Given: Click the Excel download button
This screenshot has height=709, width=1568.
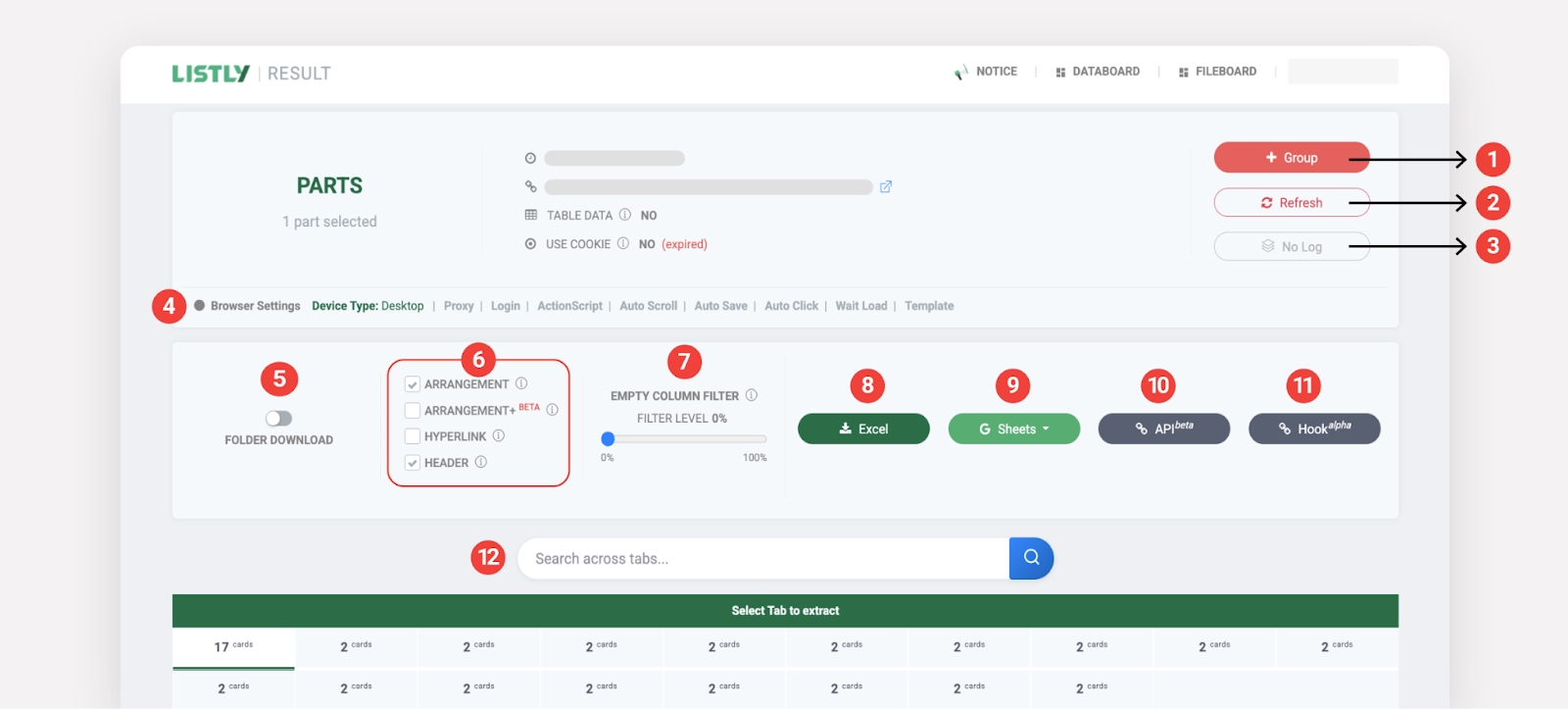Looking at the screenshot, I should click(863, 429).
